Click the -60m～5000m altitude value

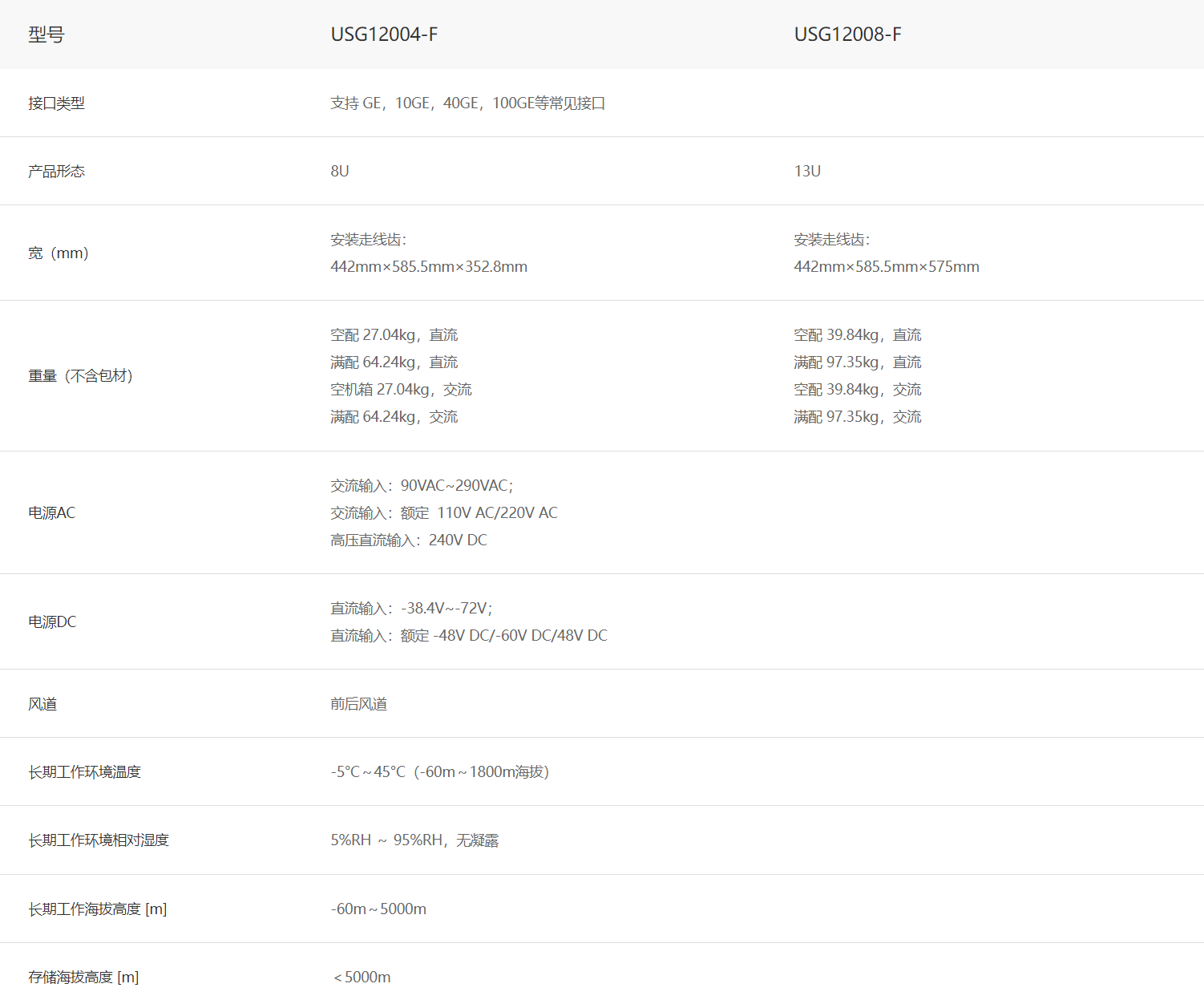(x=378, y=909)
